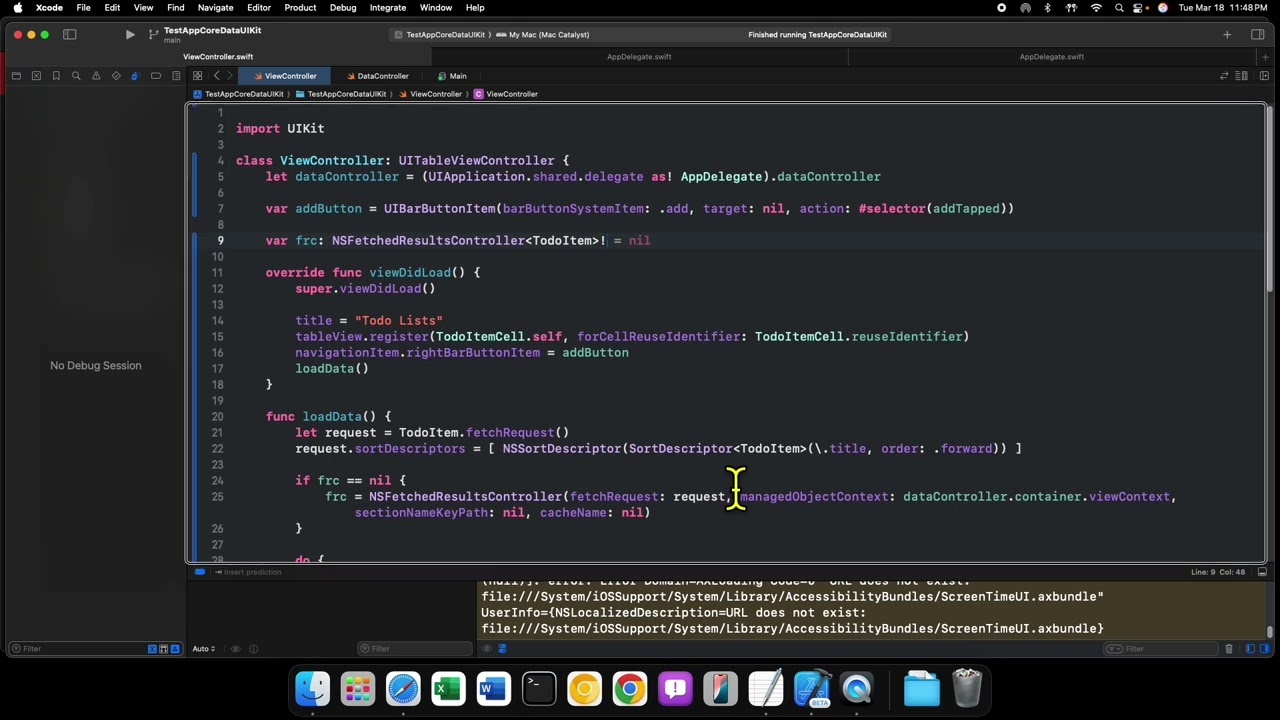Switch to the DataController editor tab
The height and width of the screenshot is (720, 1280).
(378, 76)
